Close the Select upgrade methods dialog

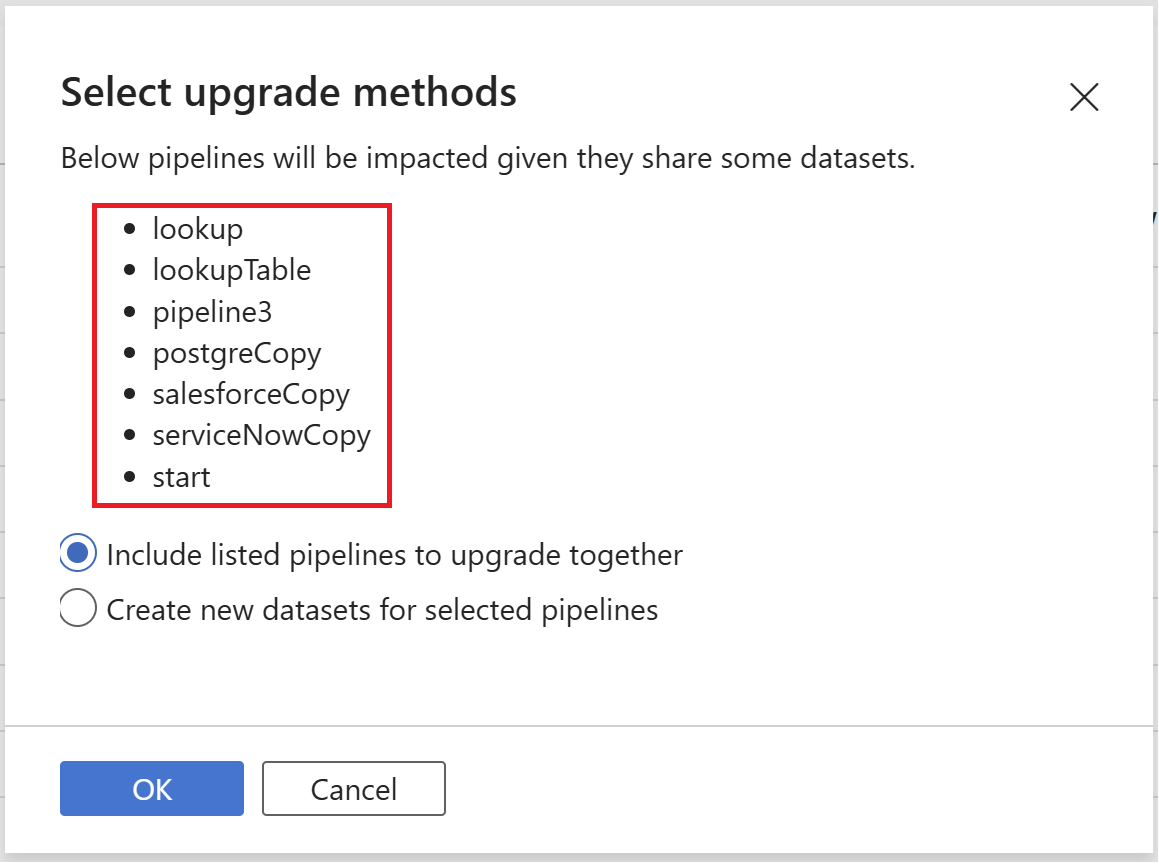[x=1084, y=97]
